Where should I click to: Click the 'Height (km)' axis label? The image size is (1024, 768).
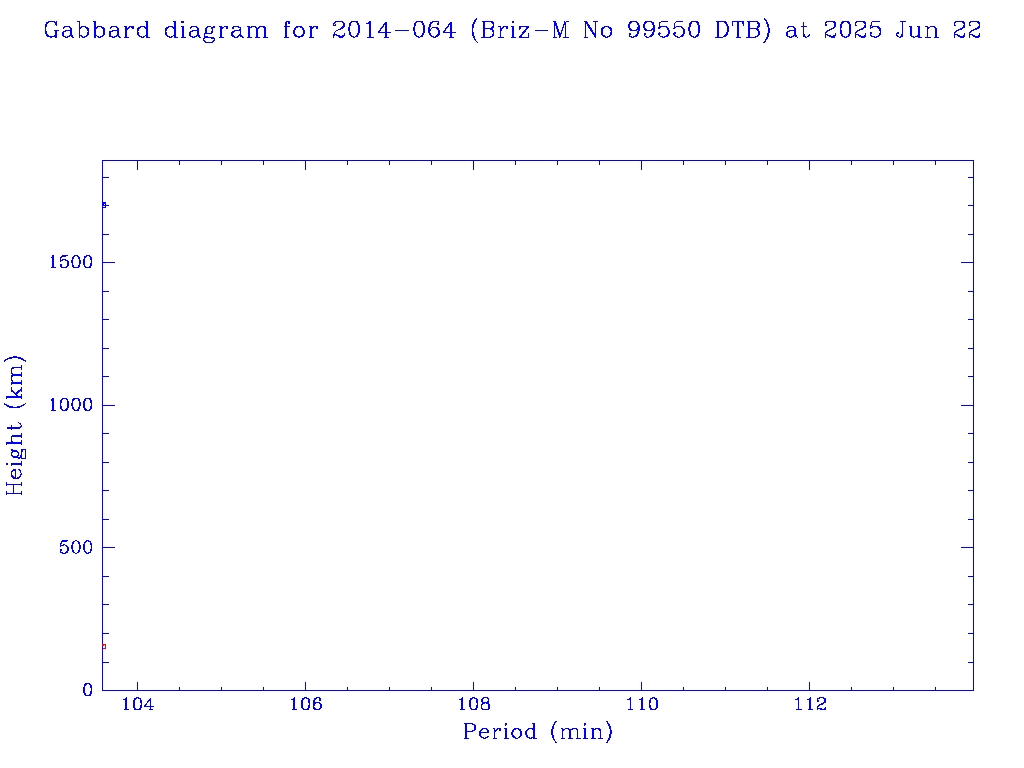coord(15,425)
